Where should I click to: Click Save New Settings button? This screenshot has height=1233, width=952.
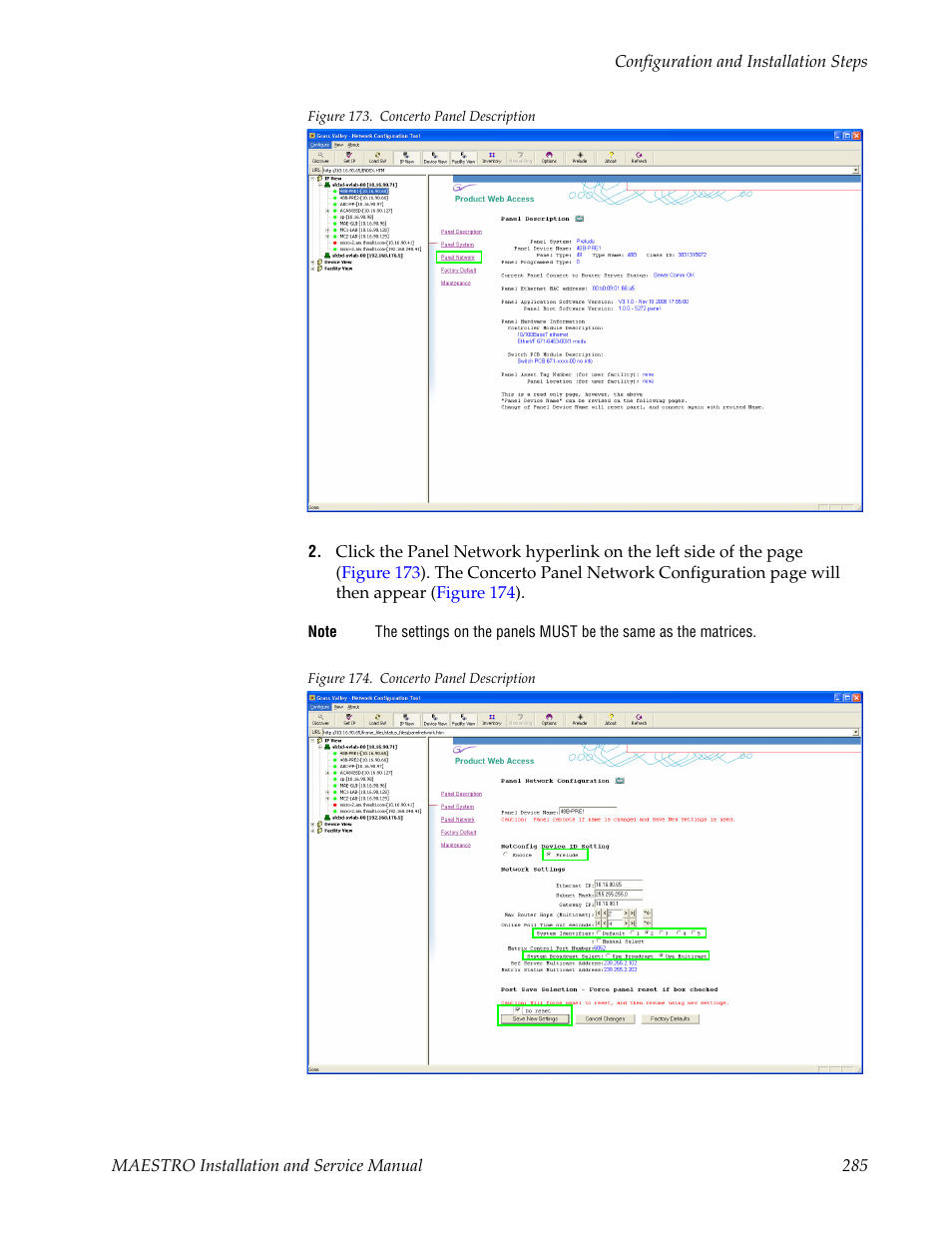pos(535,1019)
